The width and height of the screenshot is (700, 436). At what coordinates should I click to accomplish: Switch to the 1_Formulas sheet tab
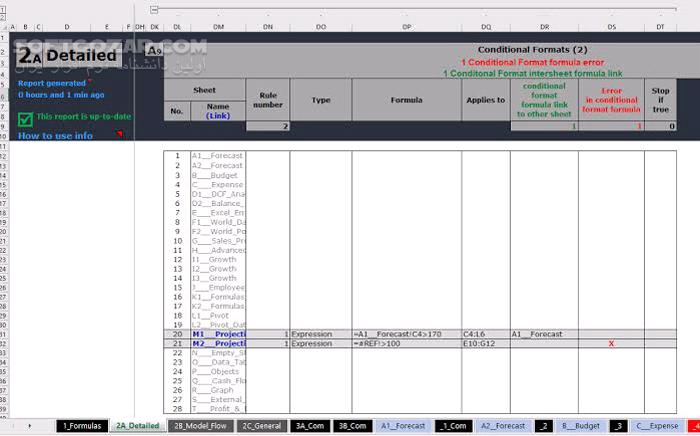tap(82, 426)
